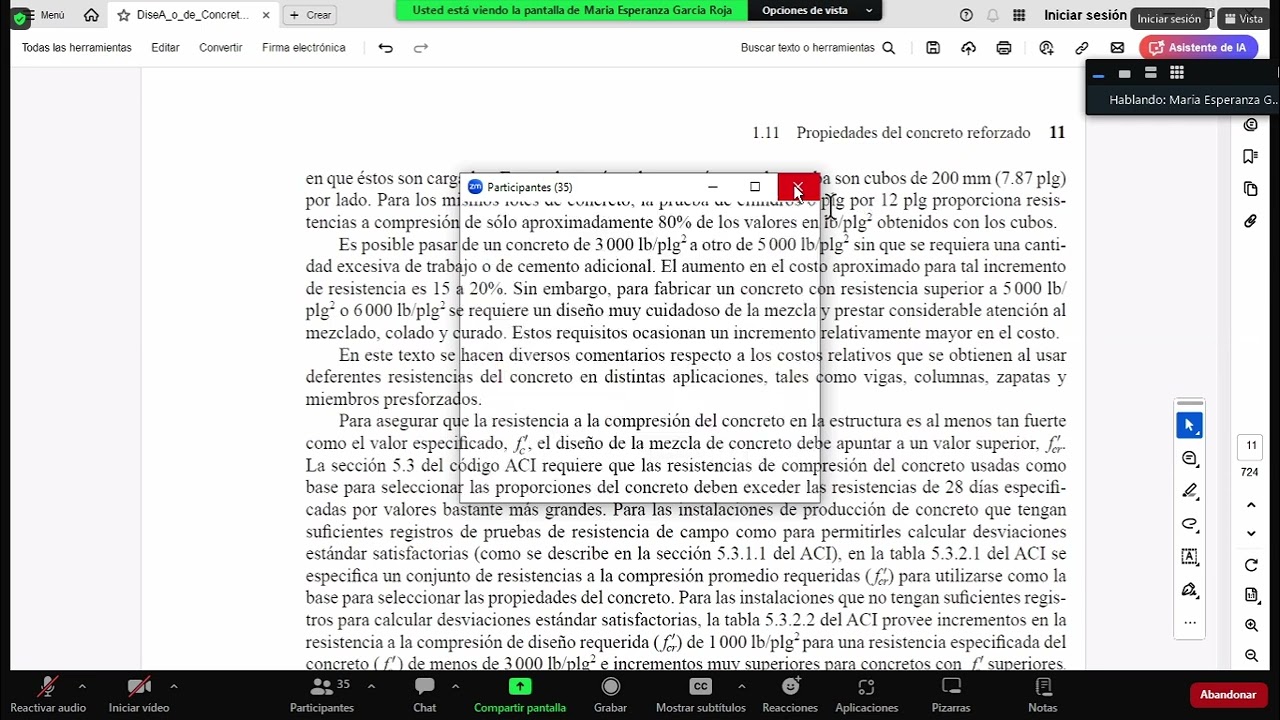Open attachments paperclip sidebar icon

click(1250, 221)
